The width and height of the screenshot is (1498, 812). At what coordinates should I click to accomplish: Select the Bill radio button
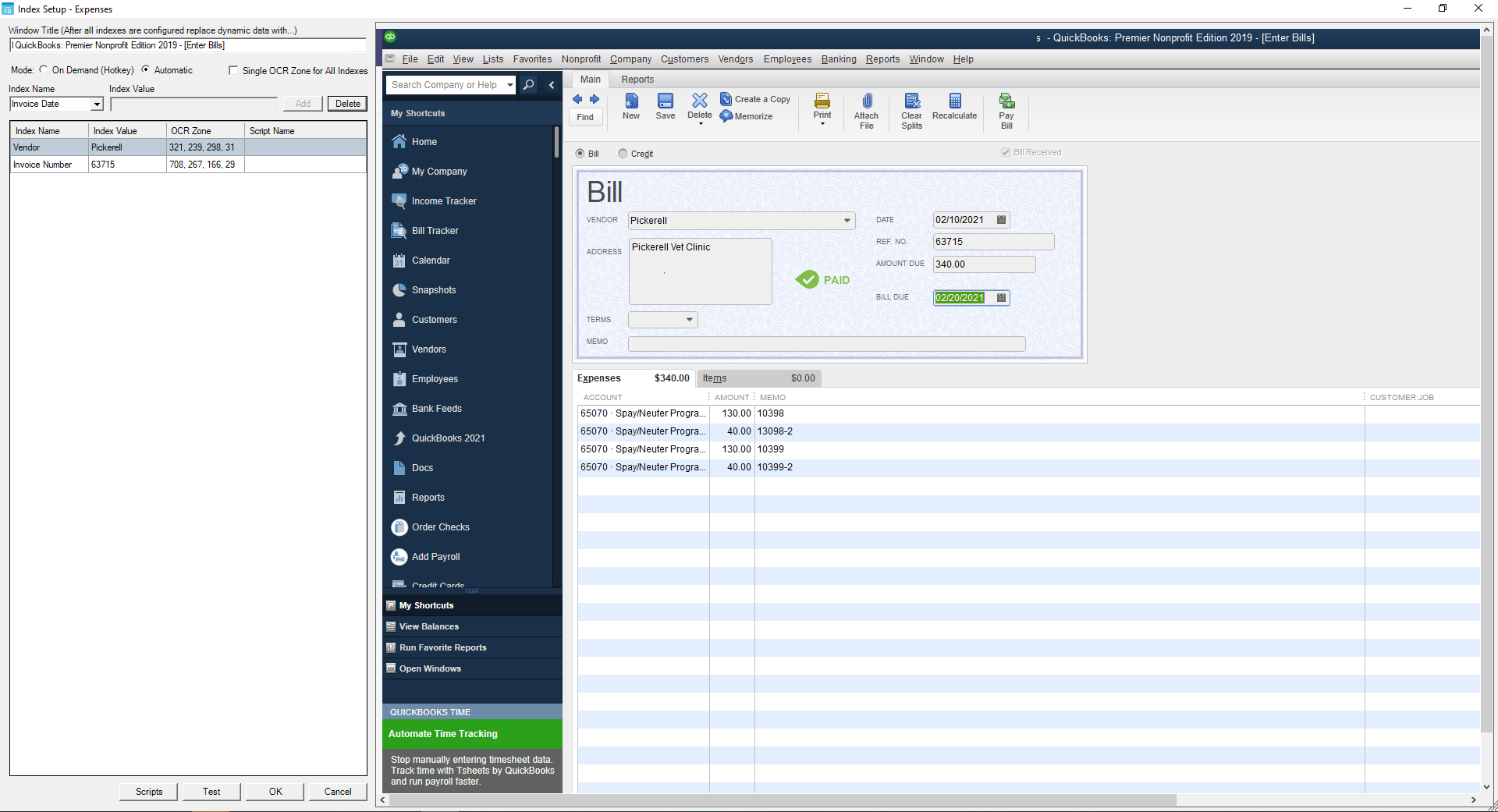coord(580,154)
